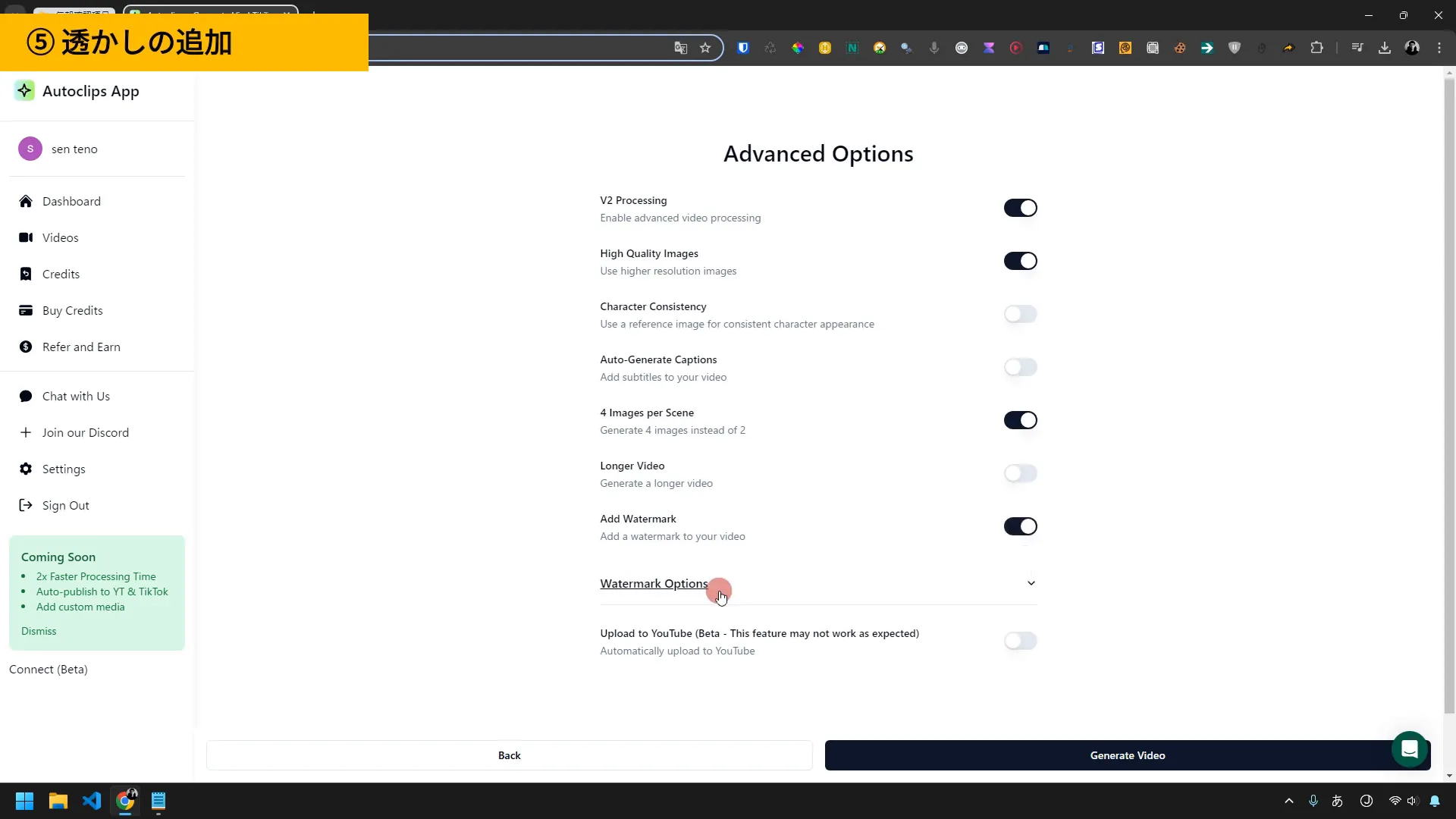Open Settings page

coord(64,468)
